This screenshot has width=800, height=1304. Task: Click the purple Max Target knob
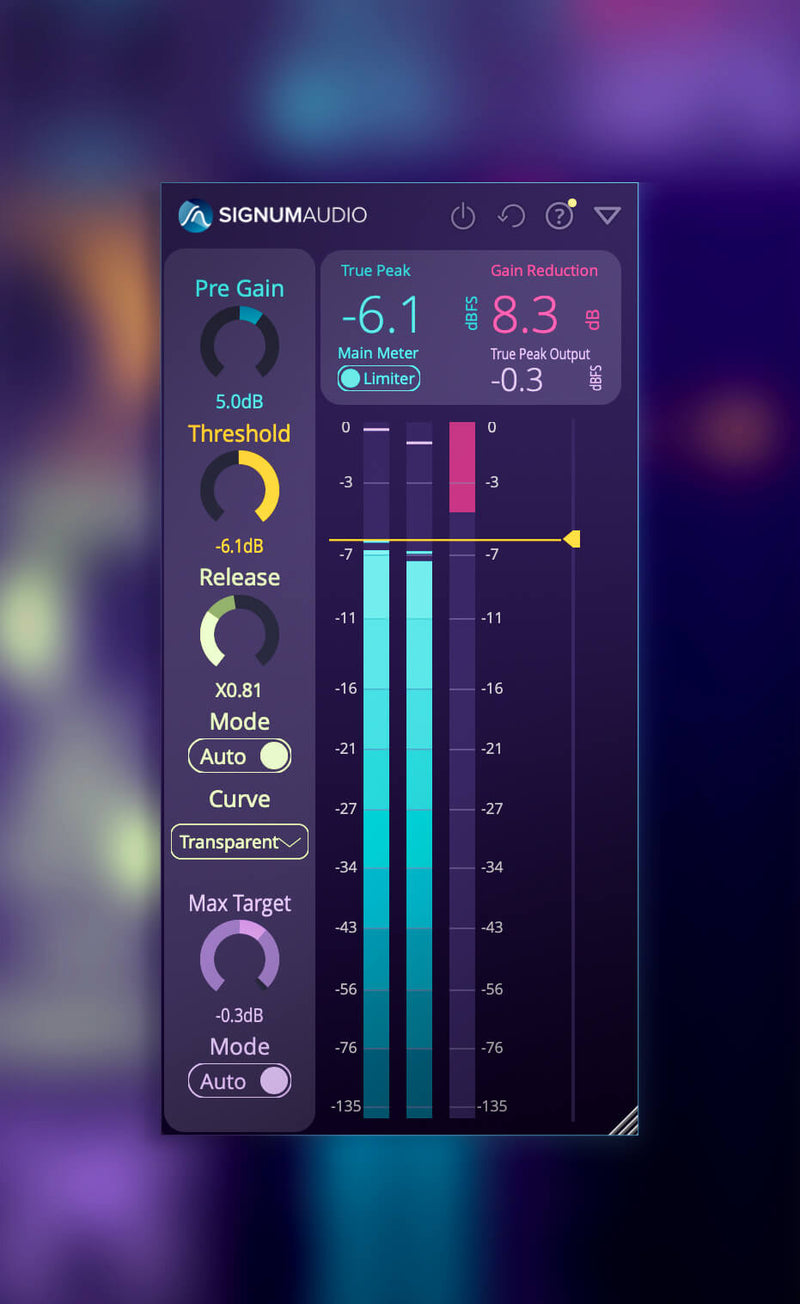coord(239,957)
